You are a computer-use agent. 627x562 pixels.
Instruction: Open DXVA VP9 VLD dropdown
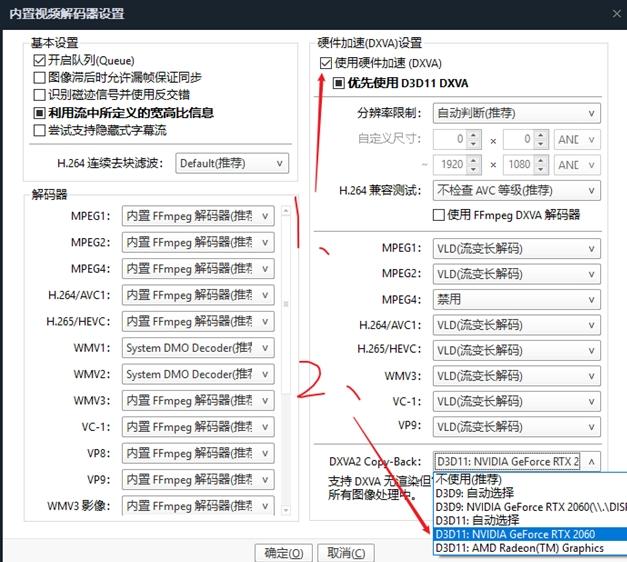517,427
